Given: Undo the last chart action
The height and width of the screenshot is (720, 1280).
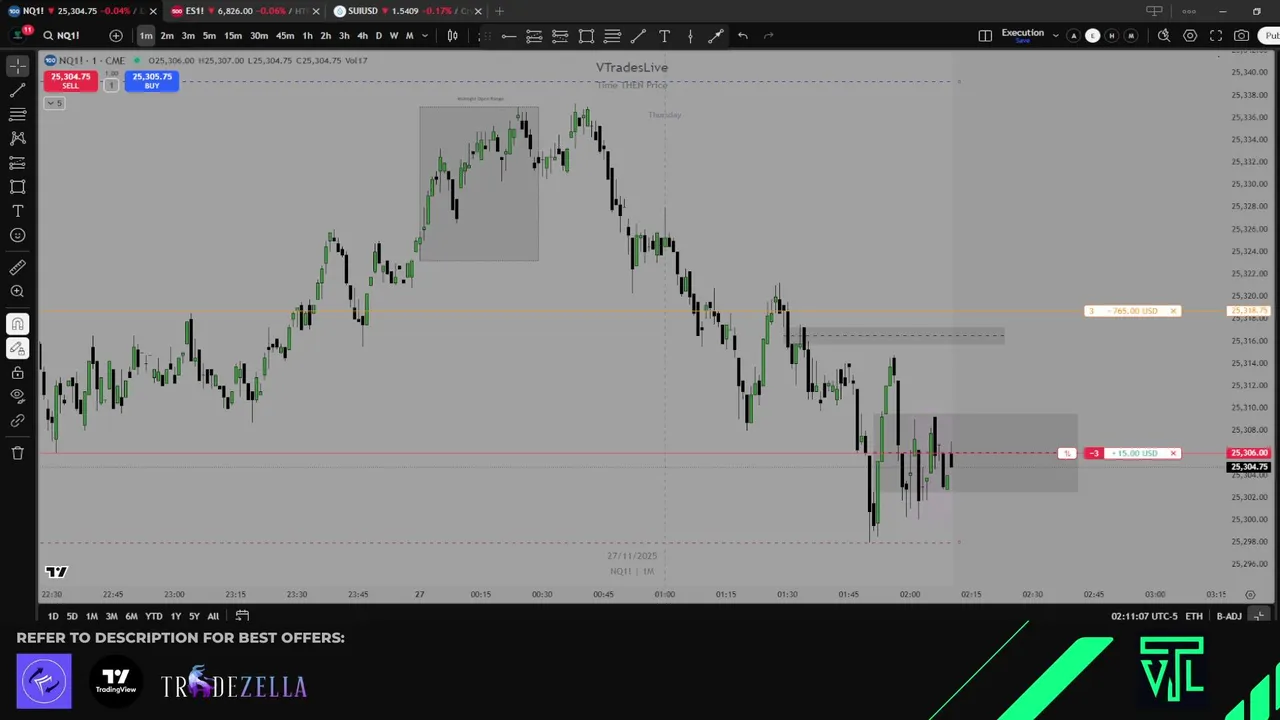Looking at the screenshot, I should [742, 36].
